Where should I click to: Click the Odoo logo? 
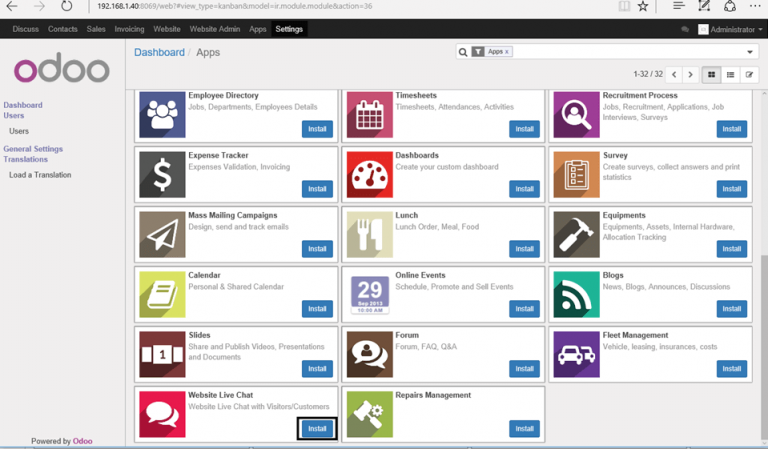[61, 70]
